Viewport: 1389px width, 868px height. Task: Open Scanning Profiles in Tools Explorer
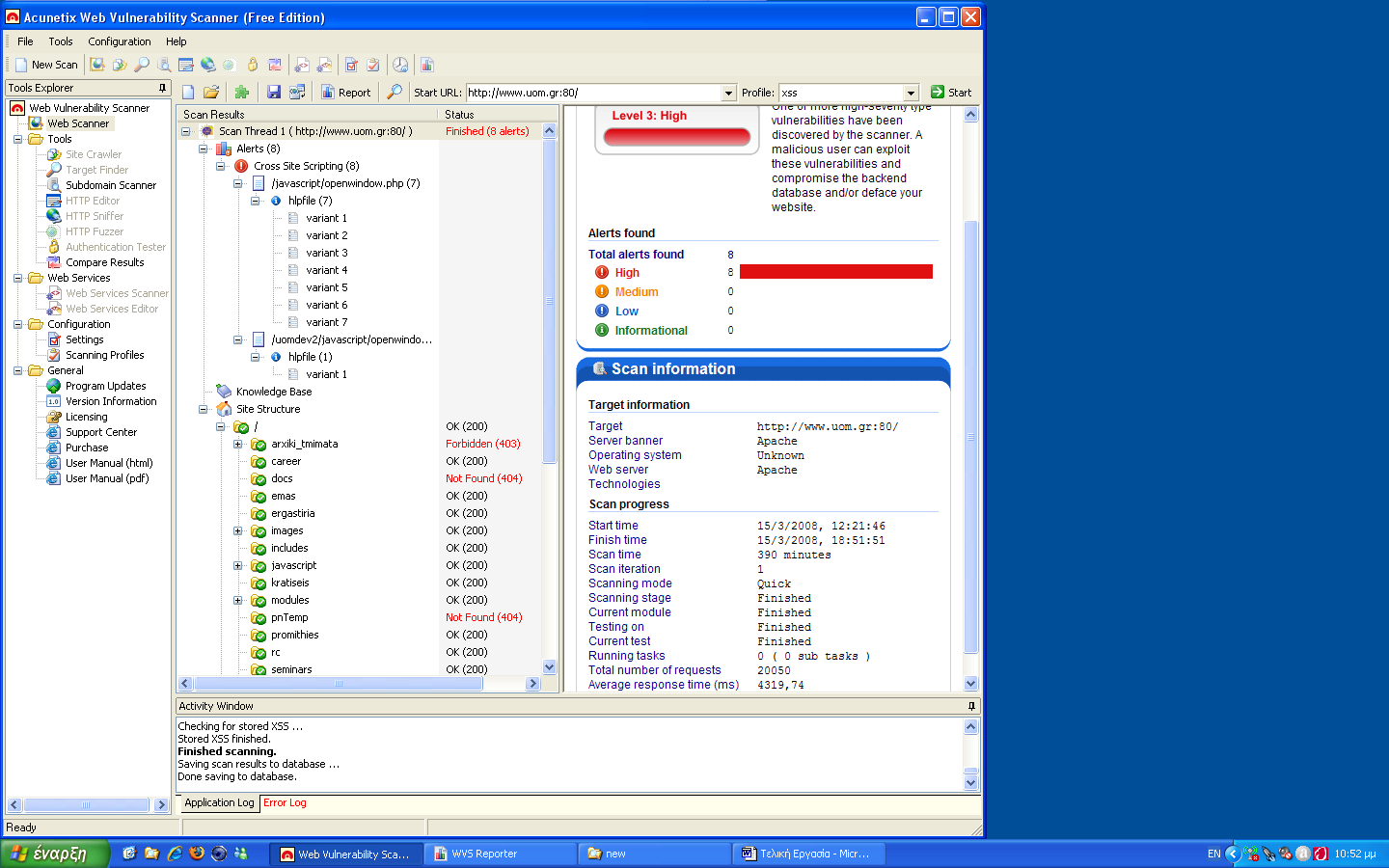tap(105, 355)
